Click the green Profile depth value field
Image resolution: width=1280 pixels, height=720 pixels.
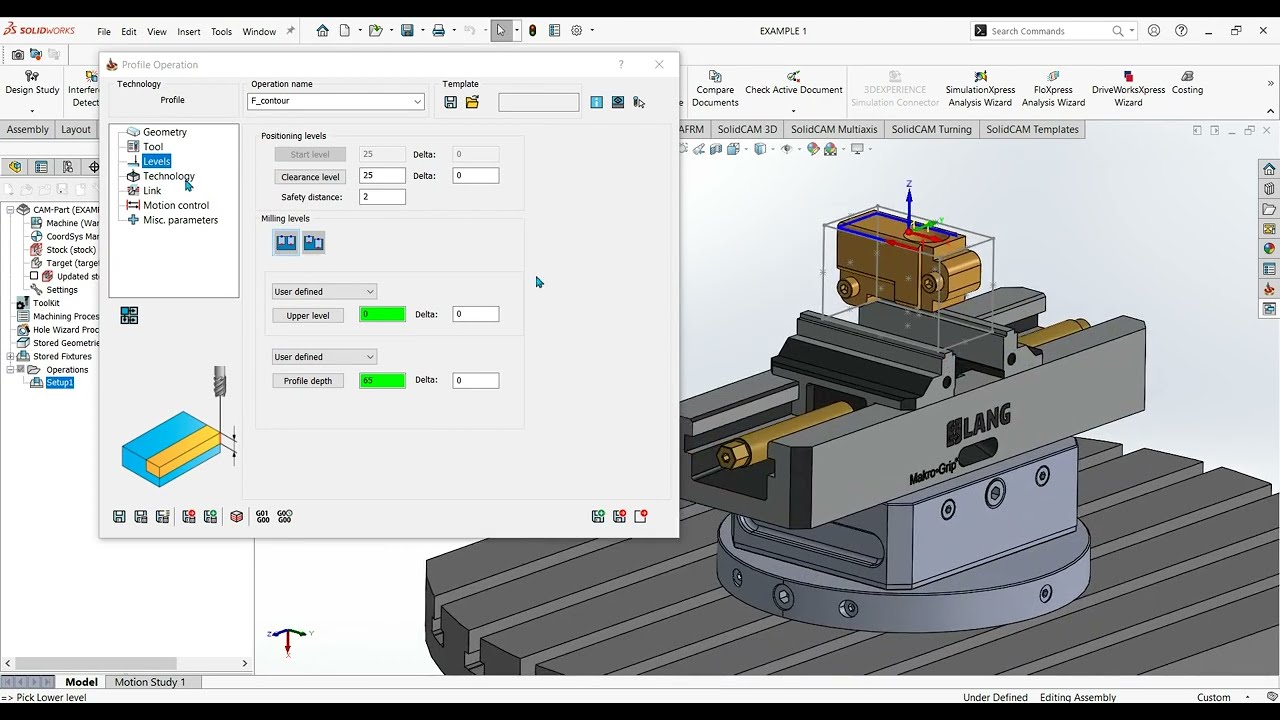(382, 380)
